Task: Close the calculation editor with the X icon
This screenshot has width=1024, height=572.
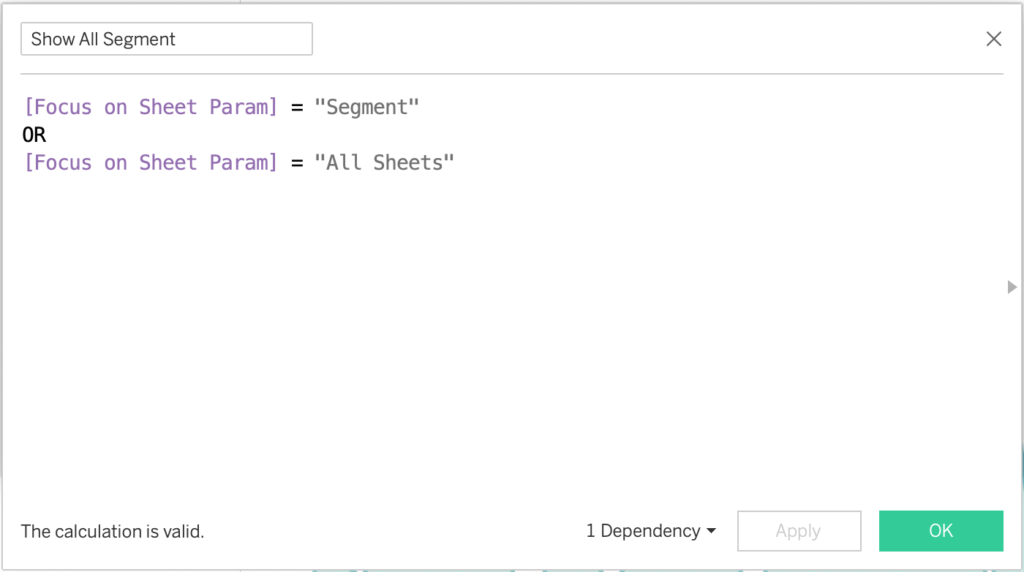Action: pyautogui.click(x=993, y=39)
